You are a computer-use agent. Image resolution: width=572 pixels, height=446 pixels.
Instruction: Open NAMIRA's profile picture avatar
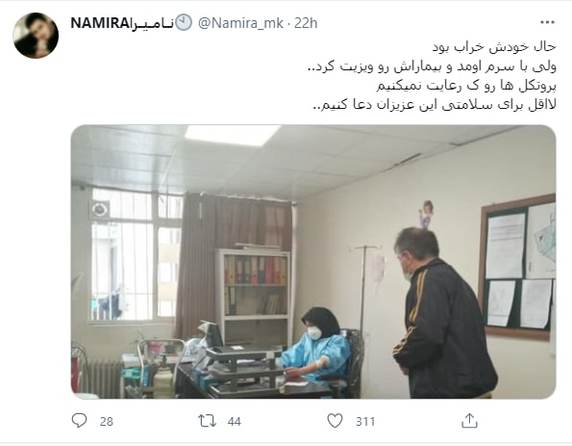click(36, 35)
